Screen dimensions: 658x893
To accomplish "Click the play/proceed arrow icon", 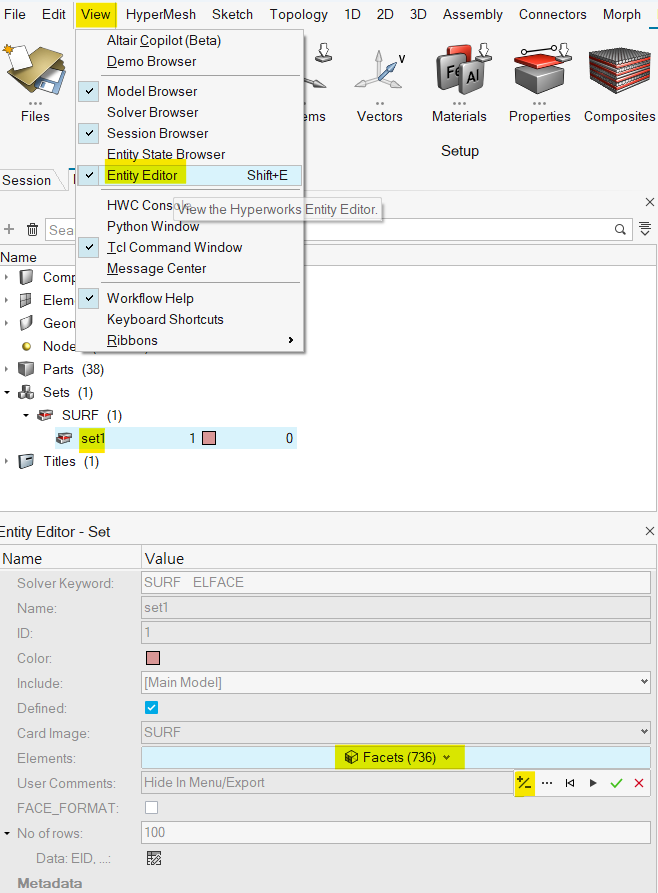I will 593,783.
